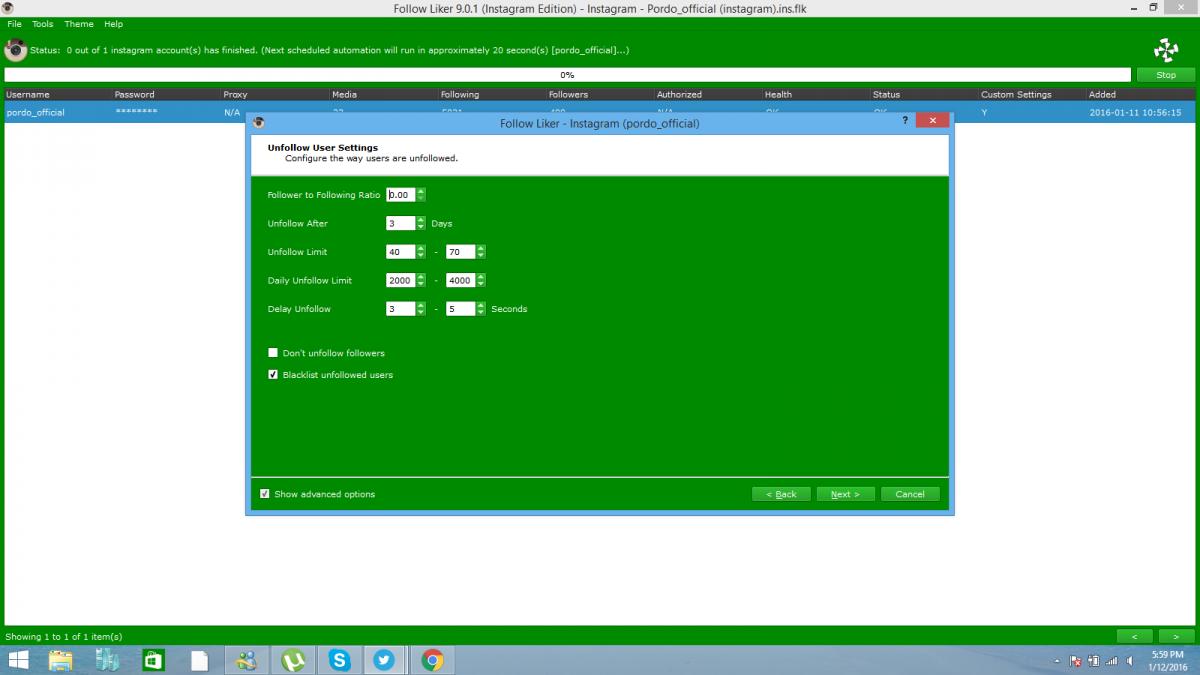Viewport: 1200px width, 675px height.
Task: Click the Unfollow Limit 40 input field
Action: (401, 252)
